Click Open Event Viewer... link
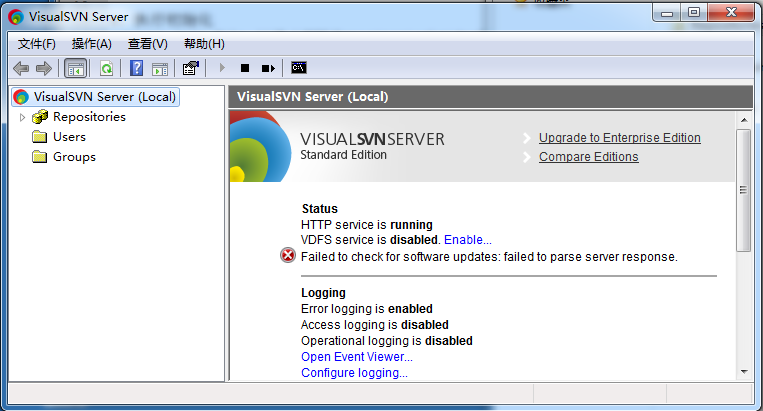The height and width of the screenshot is (411, 763). coord(357,357)
